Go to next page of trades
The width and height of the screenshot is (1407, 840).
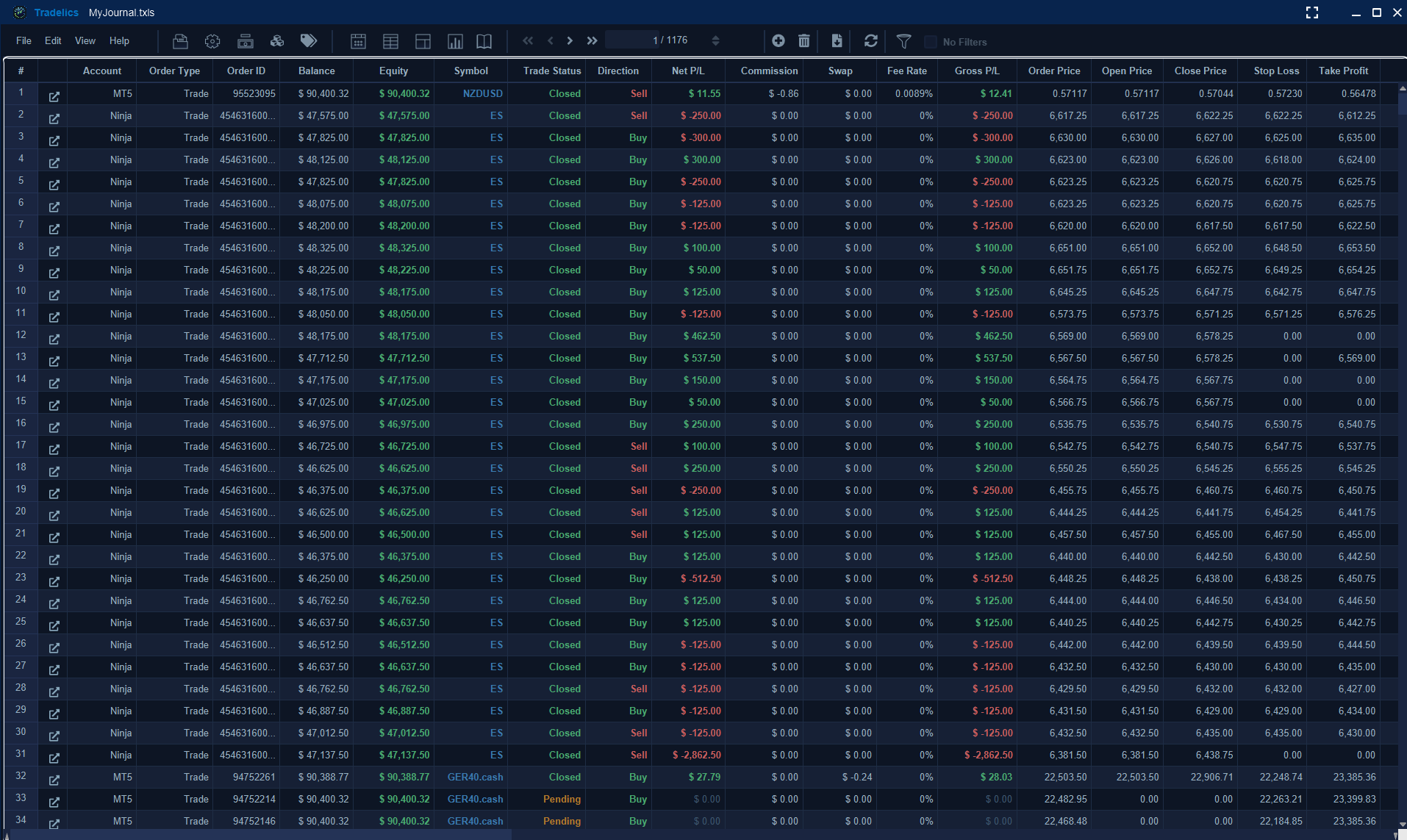570,41
